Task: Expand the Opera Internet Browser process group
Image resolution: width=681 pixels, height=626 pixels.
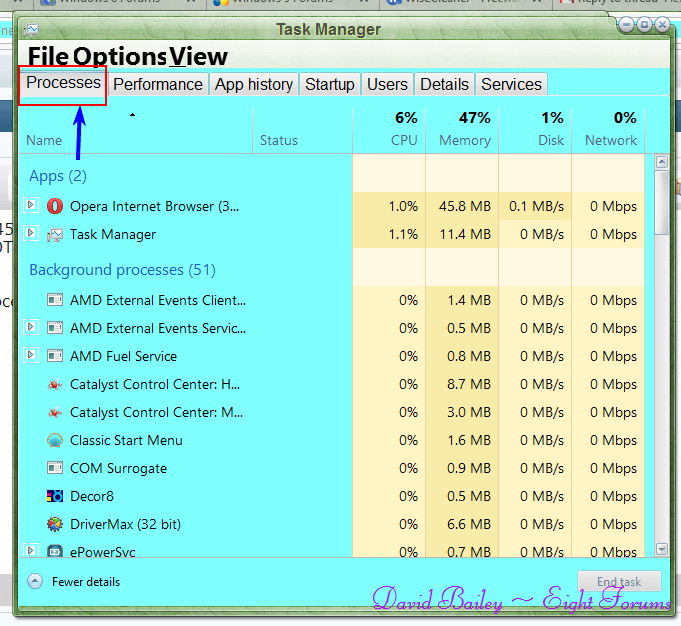Action: point(30,204)
